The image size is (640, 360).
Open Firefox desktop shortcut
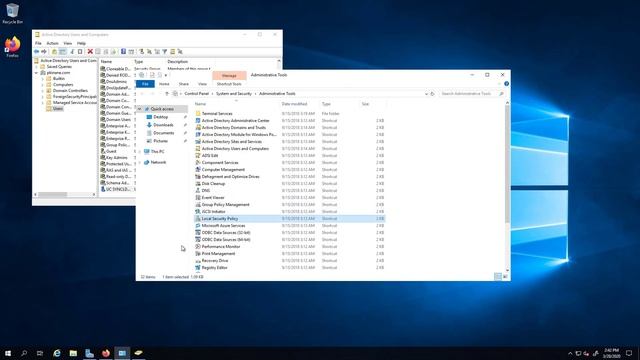coord(12,47)
